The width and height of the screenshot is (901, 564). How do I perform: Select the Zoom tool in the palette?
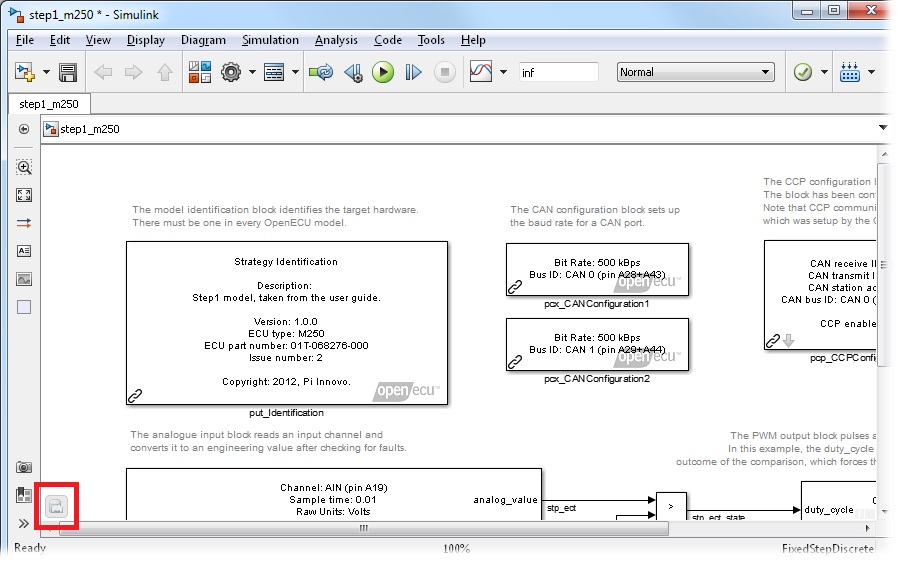pyautogui.click(x=24, y=167)
